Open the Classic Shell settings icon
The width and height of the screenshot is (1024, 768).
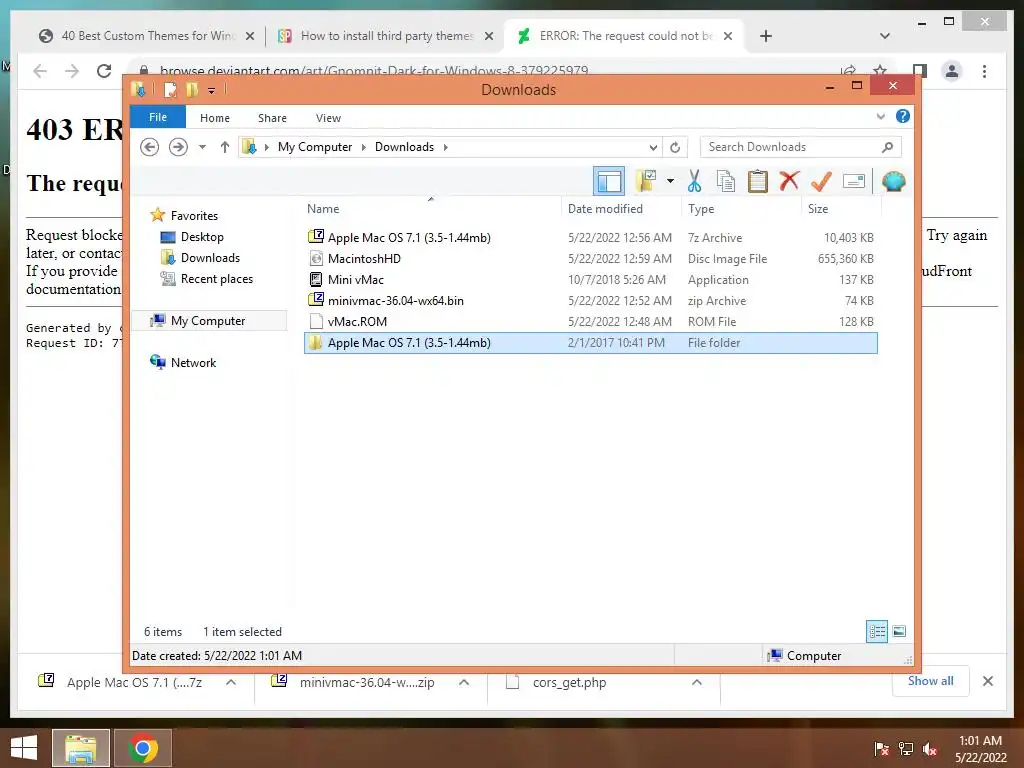pos(893,181)
